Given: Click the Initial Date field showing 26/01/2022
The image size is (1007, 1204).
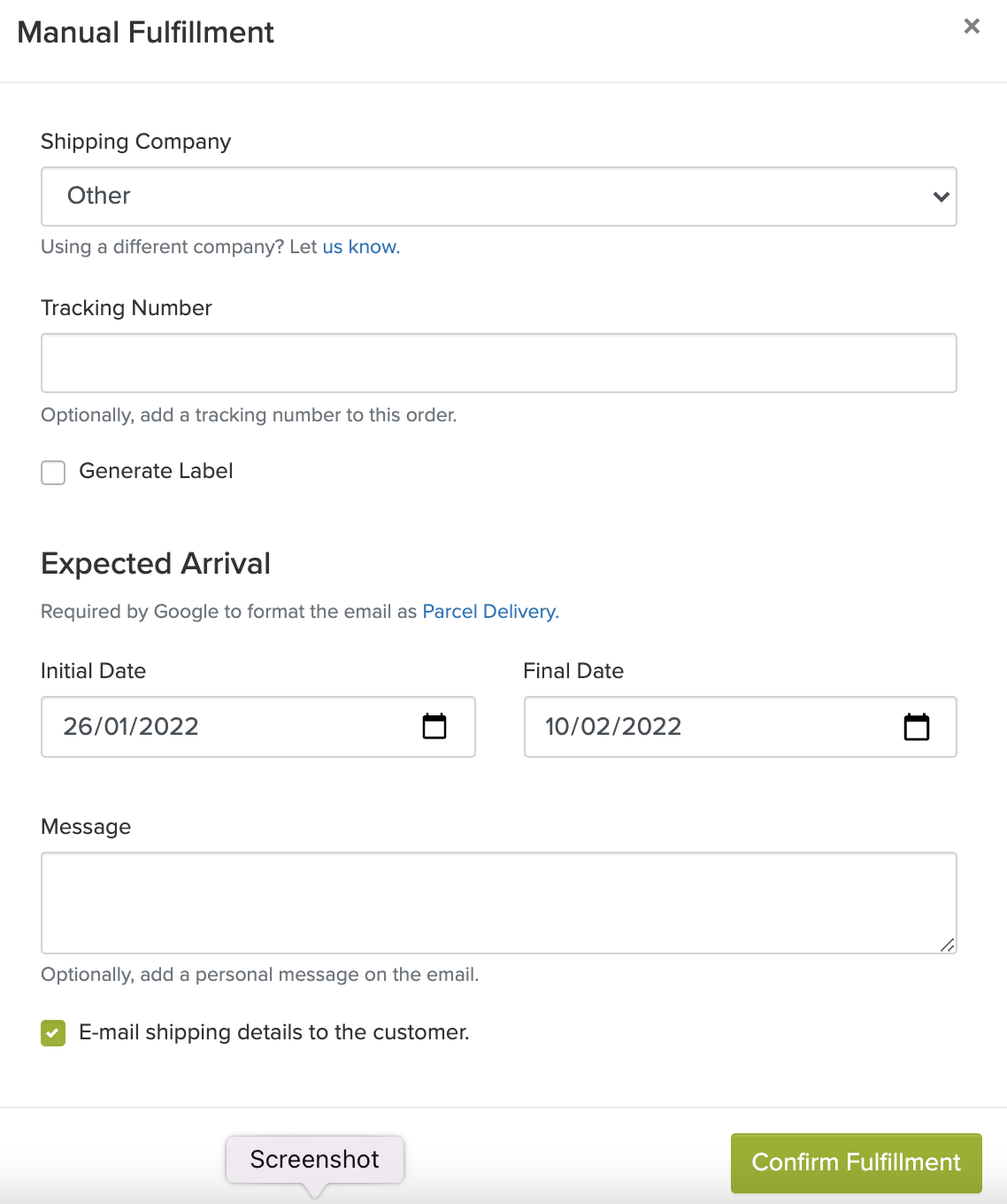Looking at the screenshot, I should pyautogui.click(x=258, y=727).
